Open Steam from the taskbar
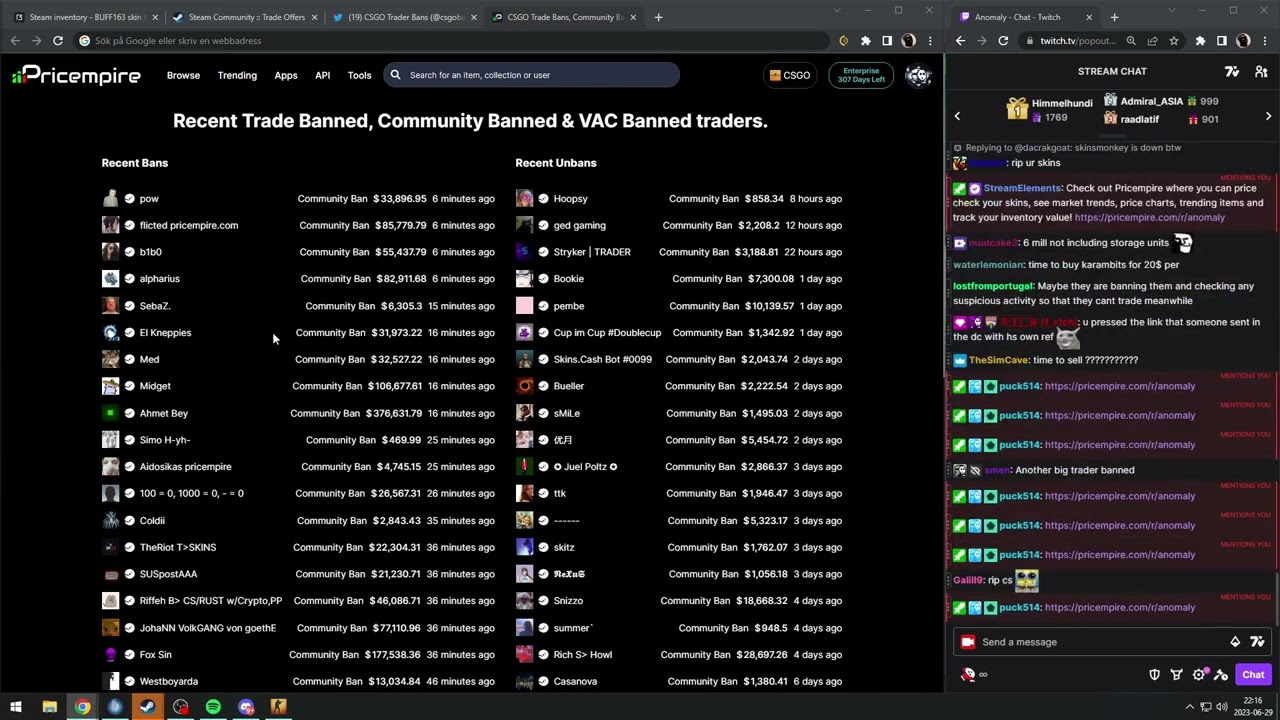 (x=147, y=707)
